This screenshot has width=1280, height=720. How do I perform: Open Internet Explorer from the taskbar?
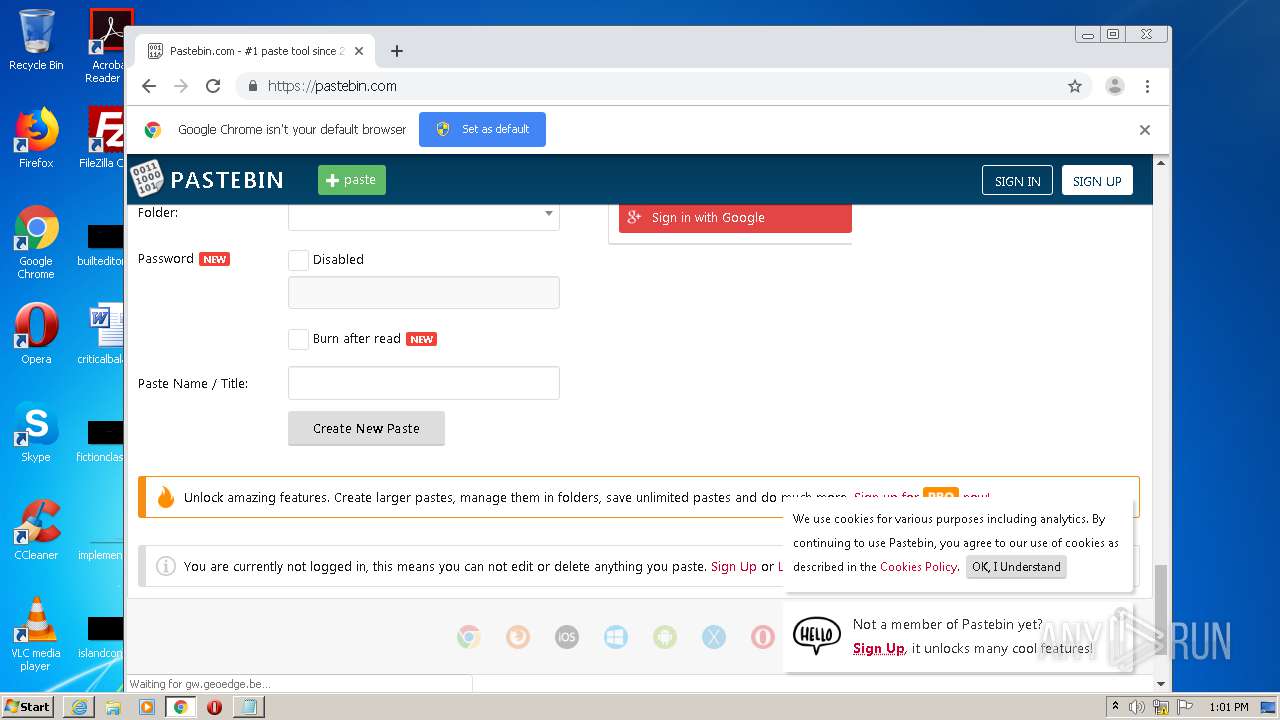click(79, 707)
